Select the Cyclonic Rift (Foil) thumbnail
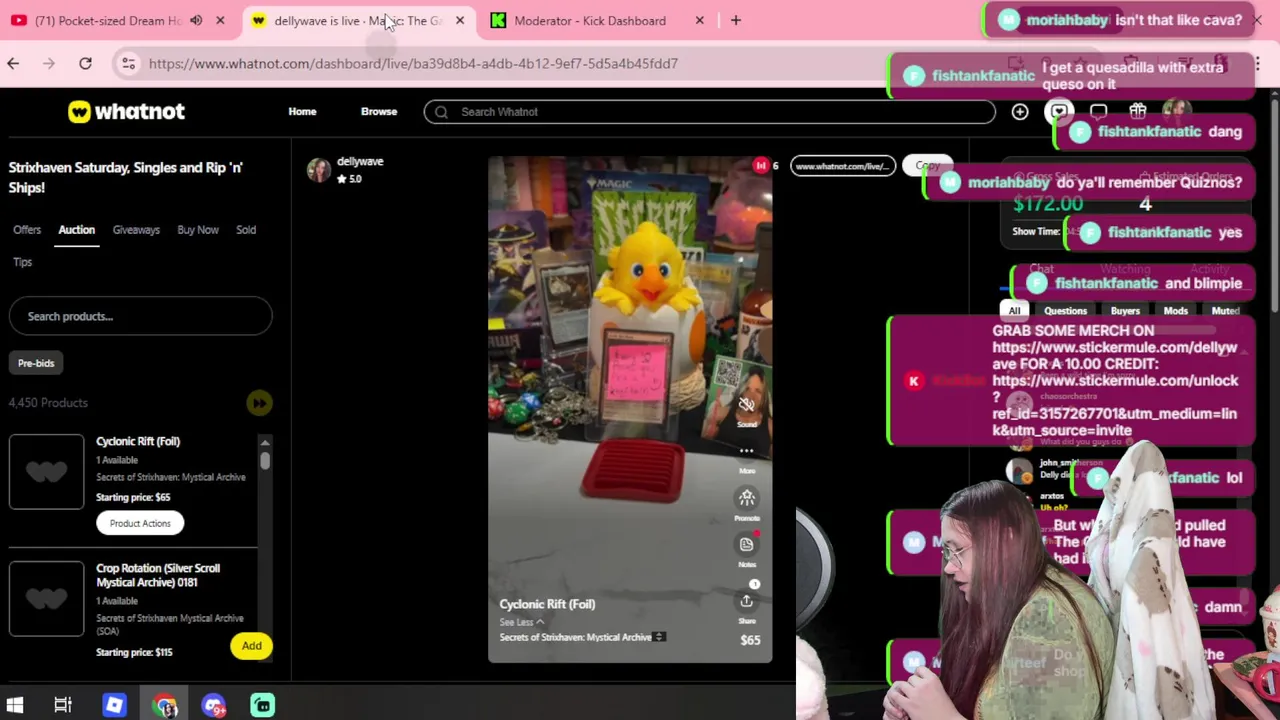This screenshot has height=720, width=1280. point(46,472)
